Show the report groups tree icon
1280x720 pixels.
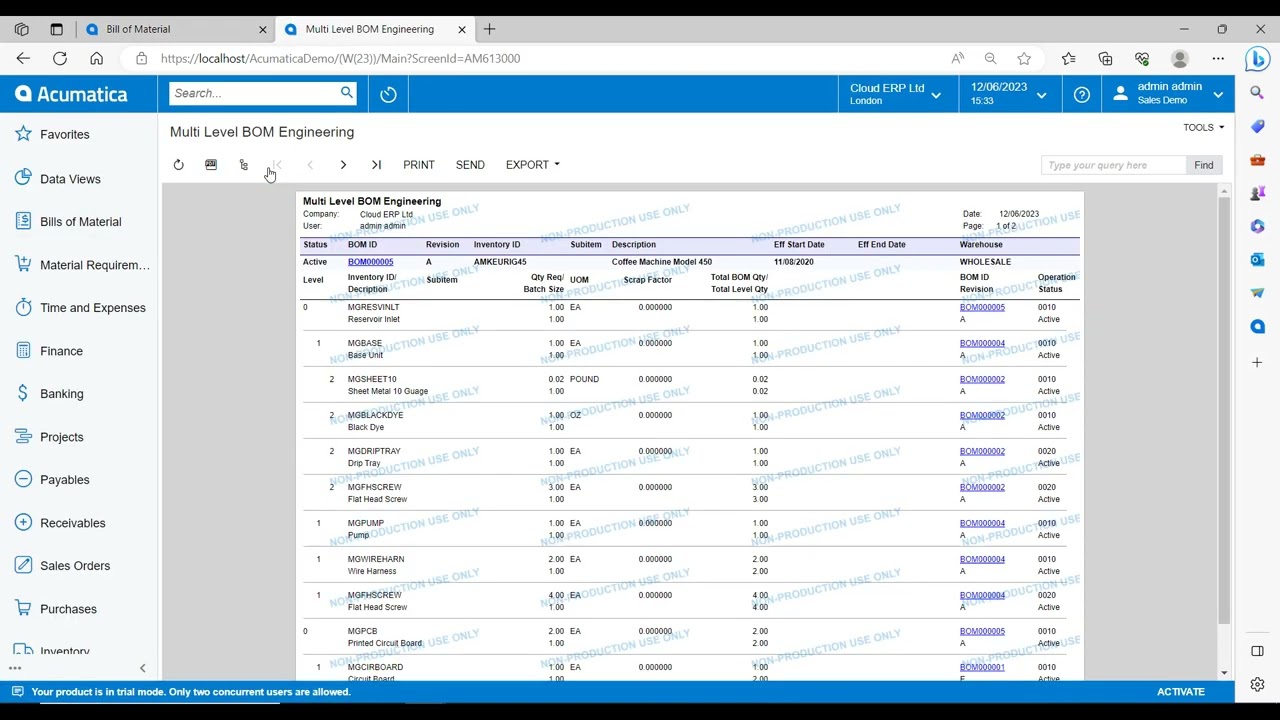(x=243, y=165)
